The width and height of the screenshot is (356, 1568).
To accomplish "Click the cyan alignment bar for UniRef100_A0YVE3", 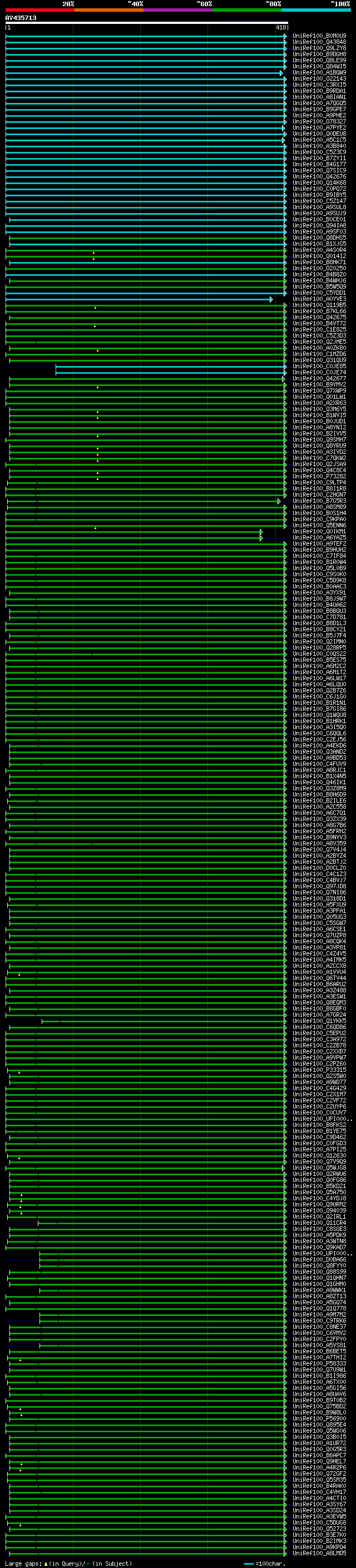I will click(139, 299).
